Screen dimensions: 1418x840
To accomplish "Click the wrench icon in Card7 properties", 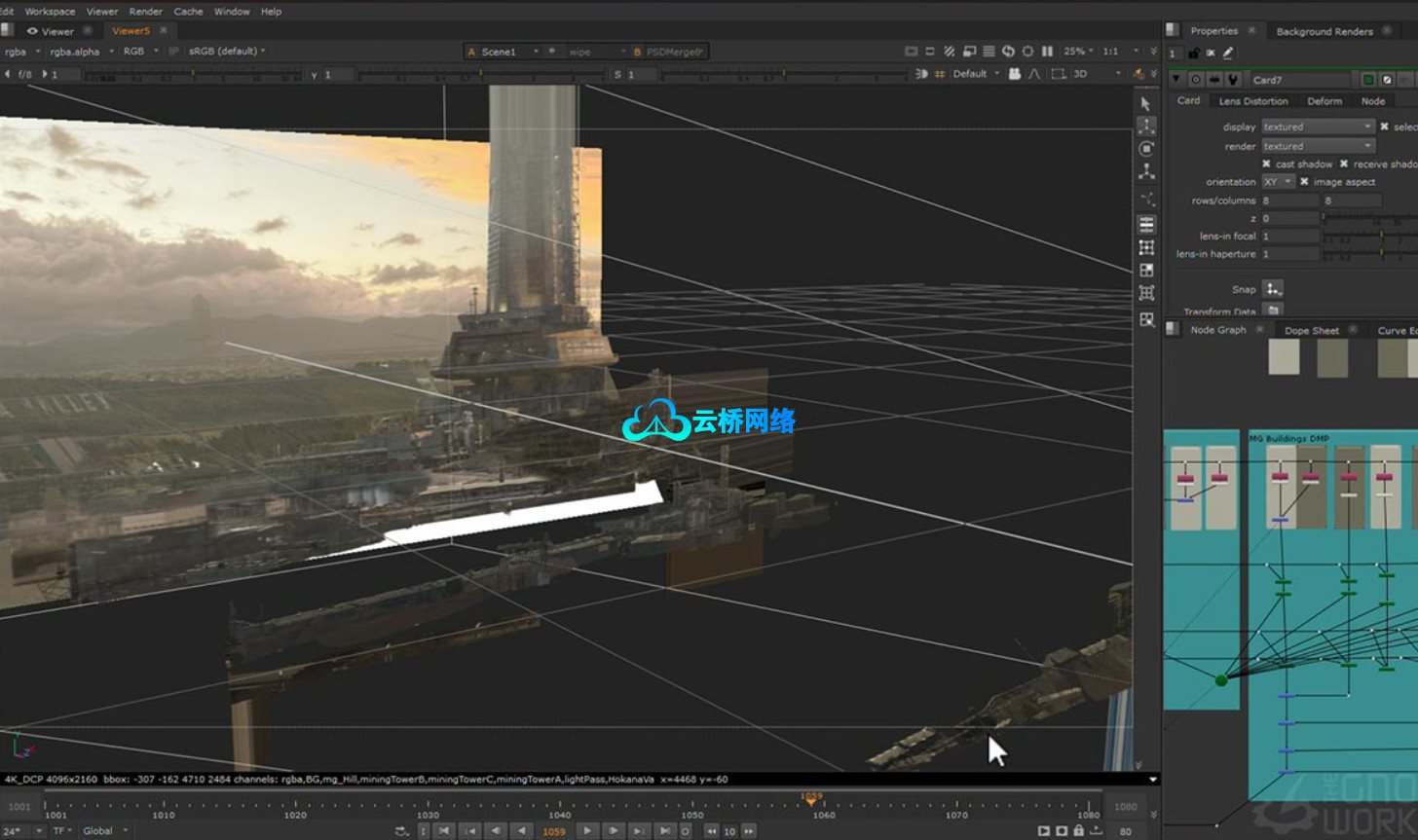I will coord(1233,80).
